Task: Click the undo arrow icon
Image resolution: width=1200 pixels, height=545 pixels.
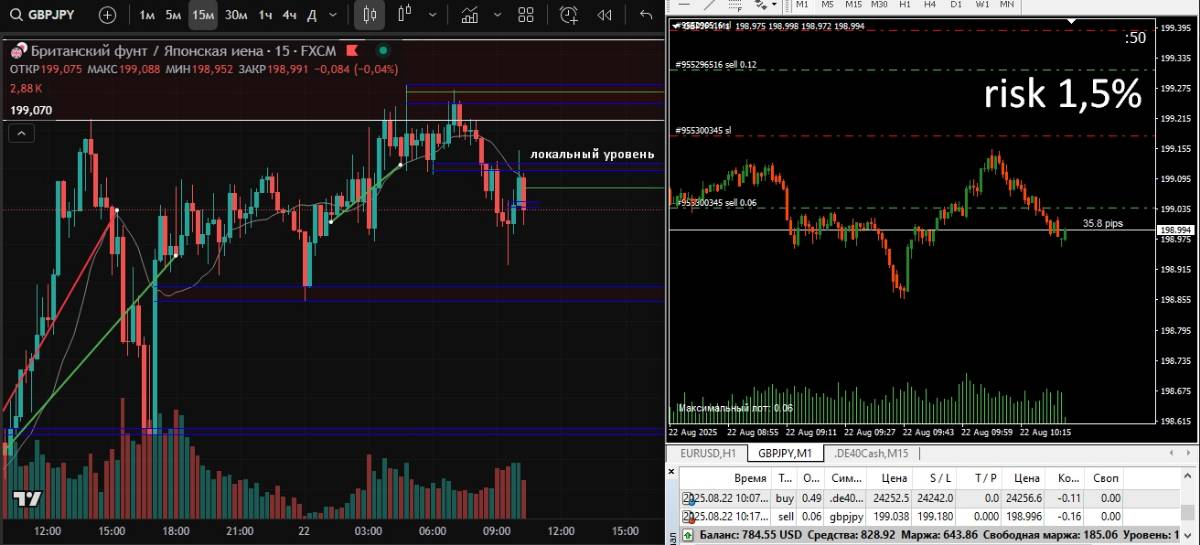Action: coord(645,15)
